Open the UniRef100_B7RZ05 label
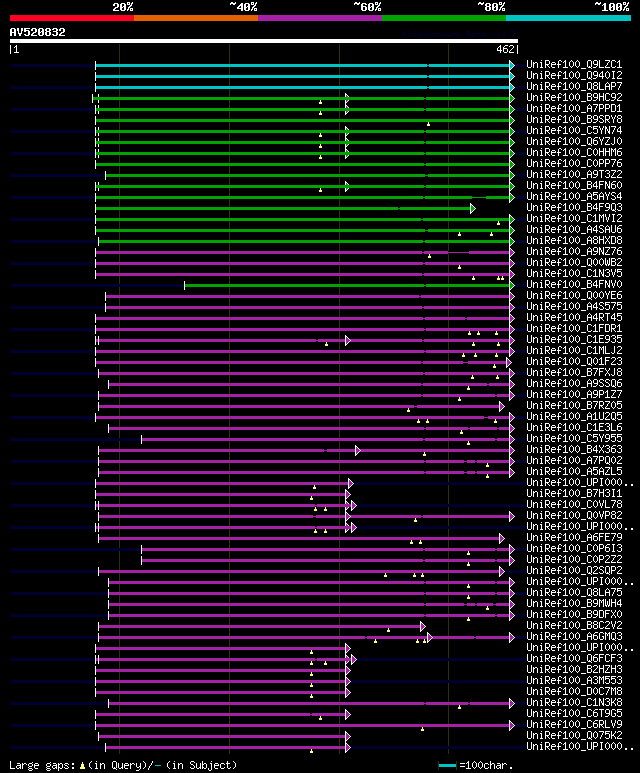 [x=574, y=406]
